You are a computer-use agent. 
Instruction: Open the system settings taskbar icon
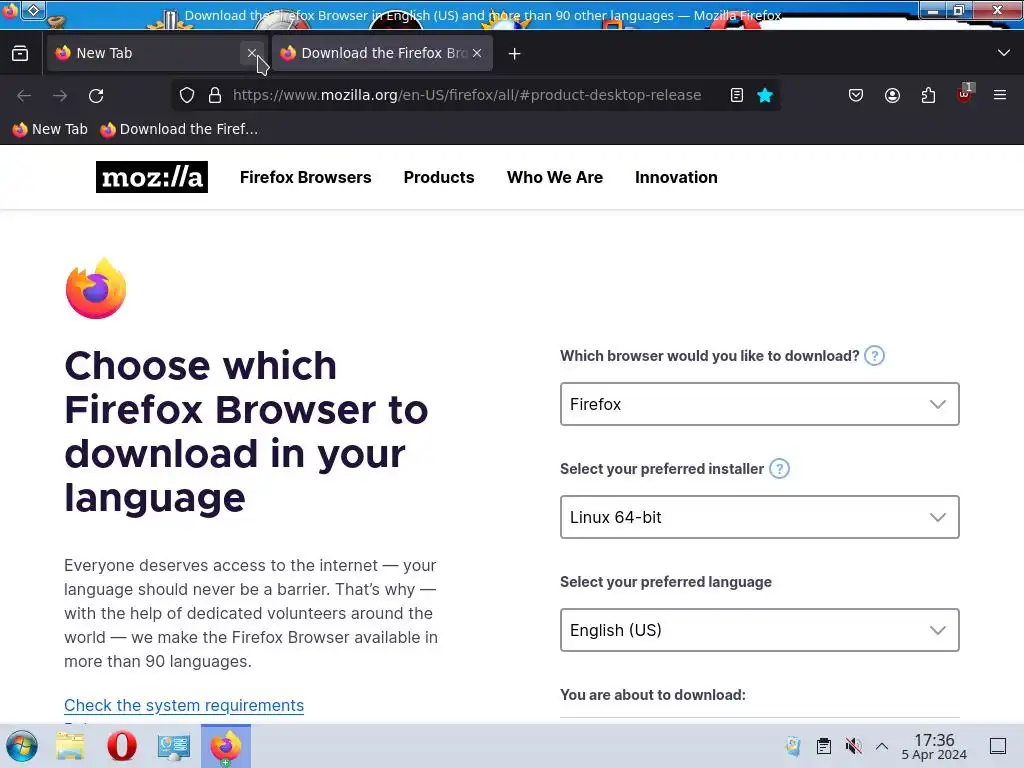174,746
